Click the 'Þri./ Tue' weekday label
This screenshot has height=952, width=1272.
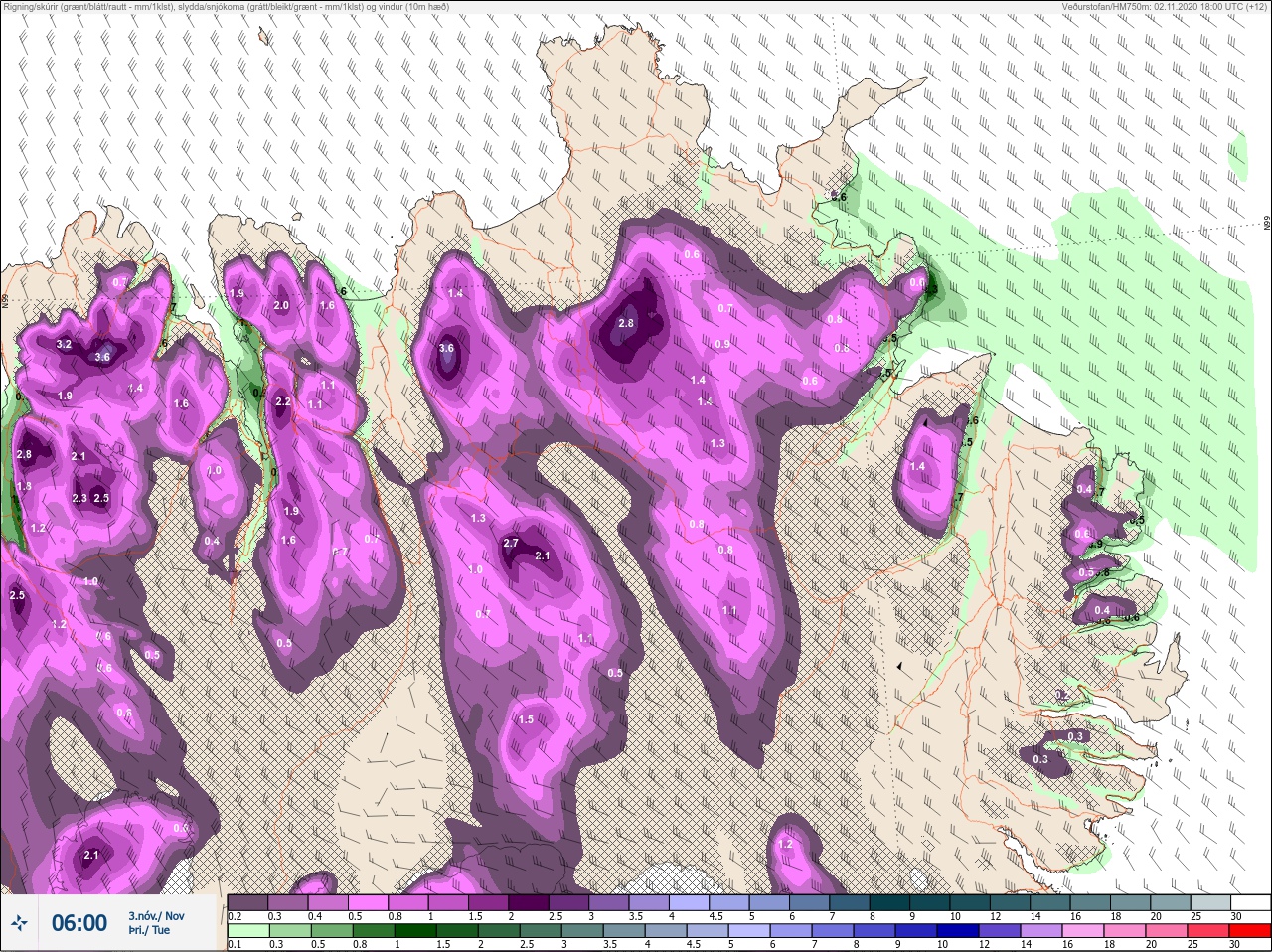pos(149,931)
